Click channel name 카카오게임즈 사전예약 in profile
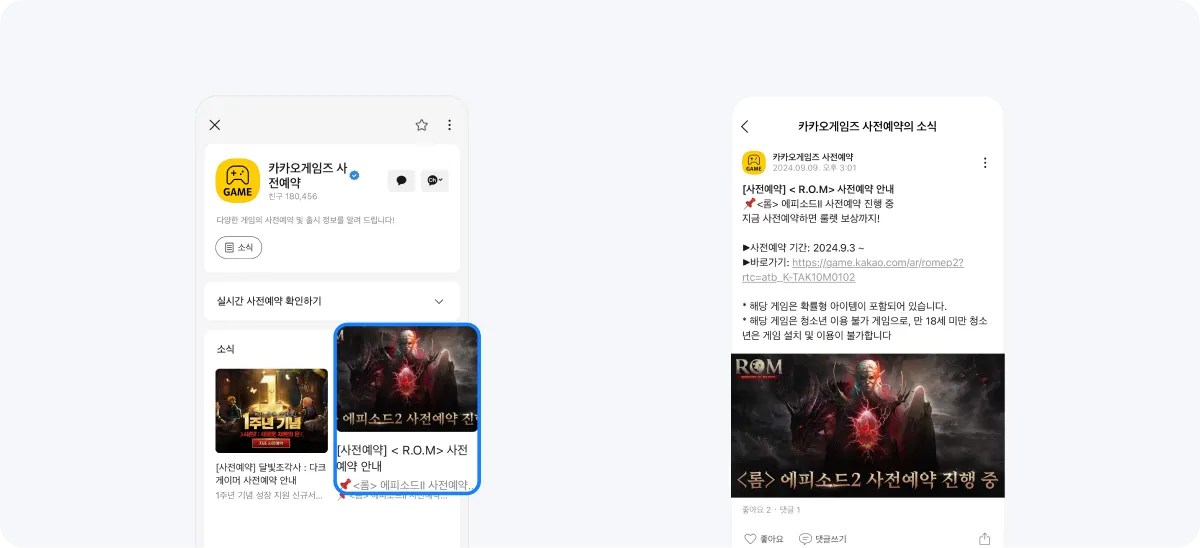Screen dimensions: 1200x548 (x=308, y=175)
